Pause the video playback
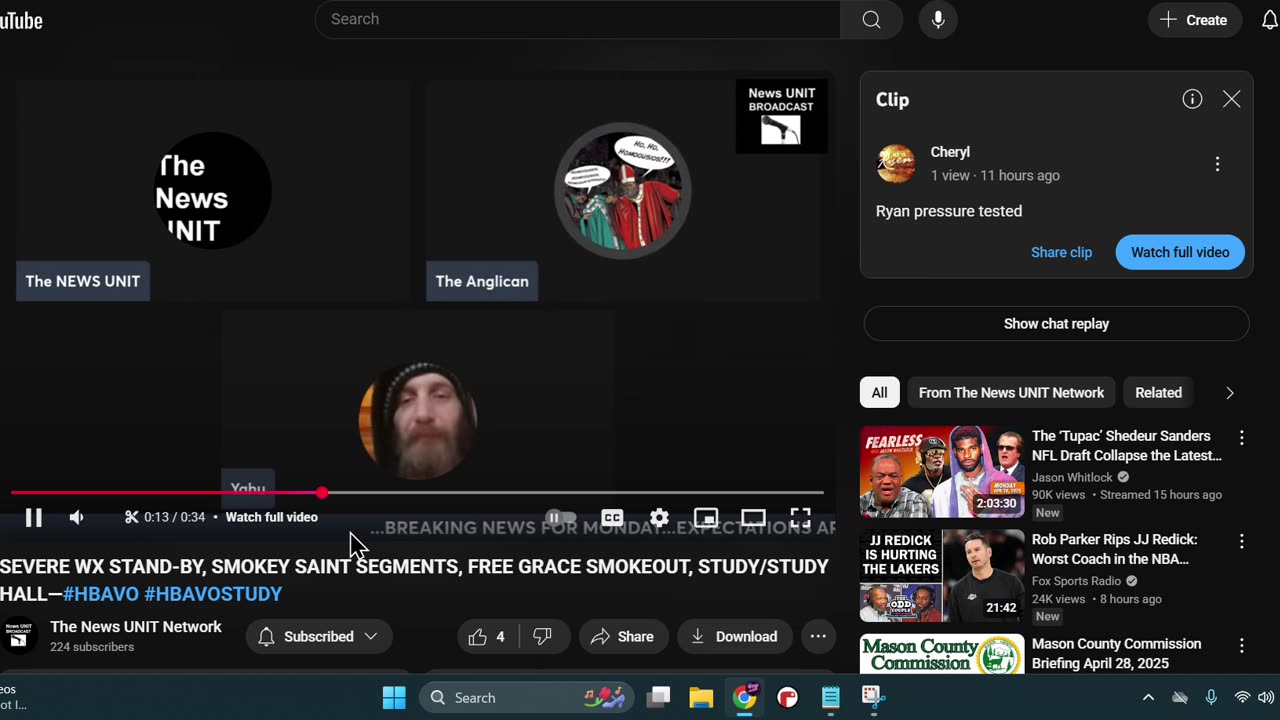Image resolution: width=1280 pixels, height=720 pixels. click(33, 517)
